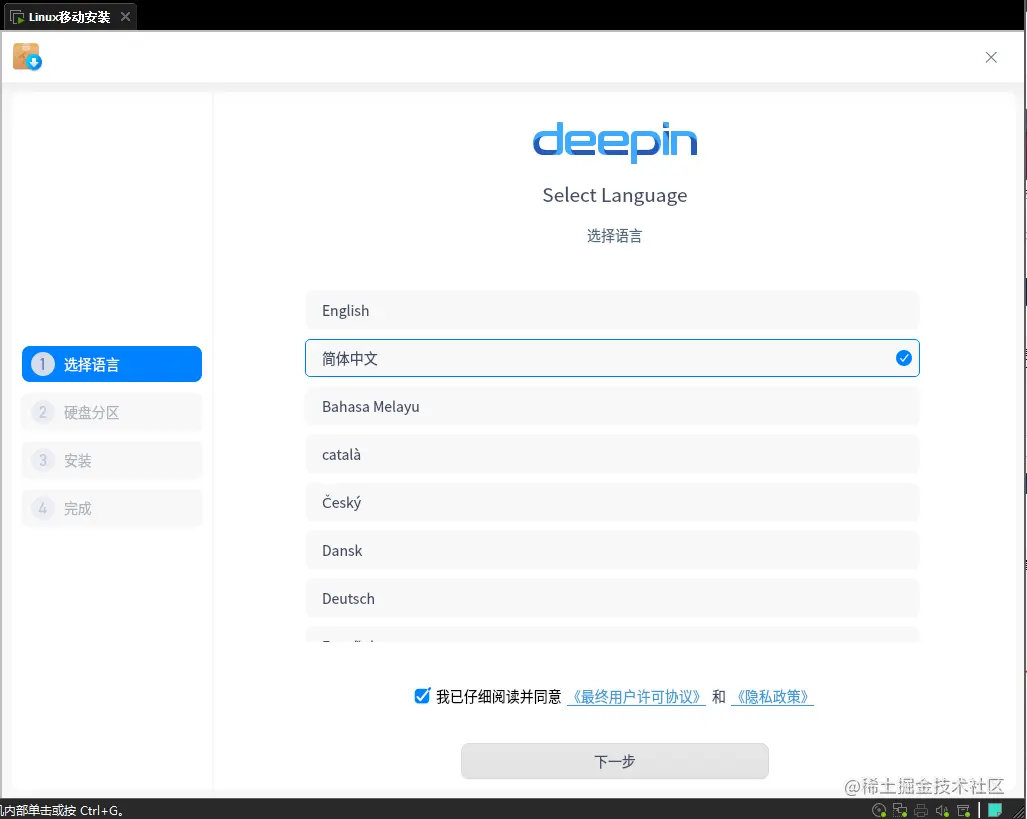Select Český language
Viewport: 1027px width, 819px height.
point(612,503)
